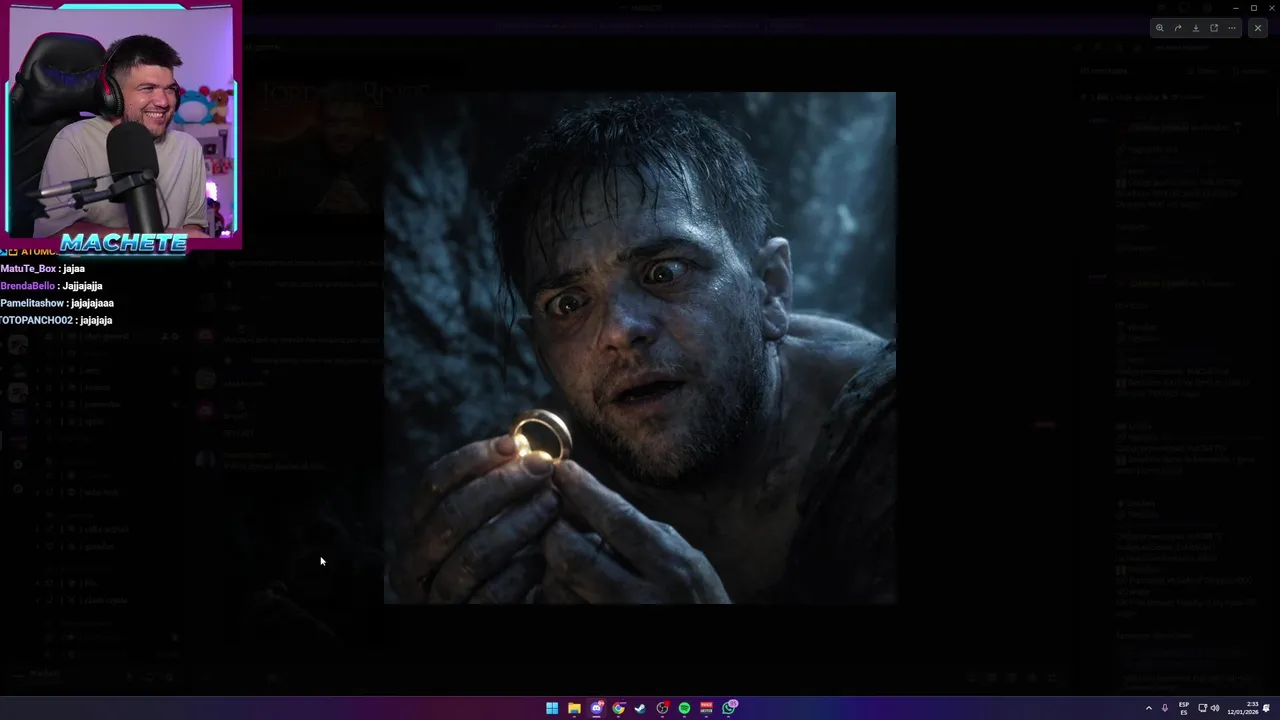
Task: Open the Windows Start menu
Action: tap(552, 708)
